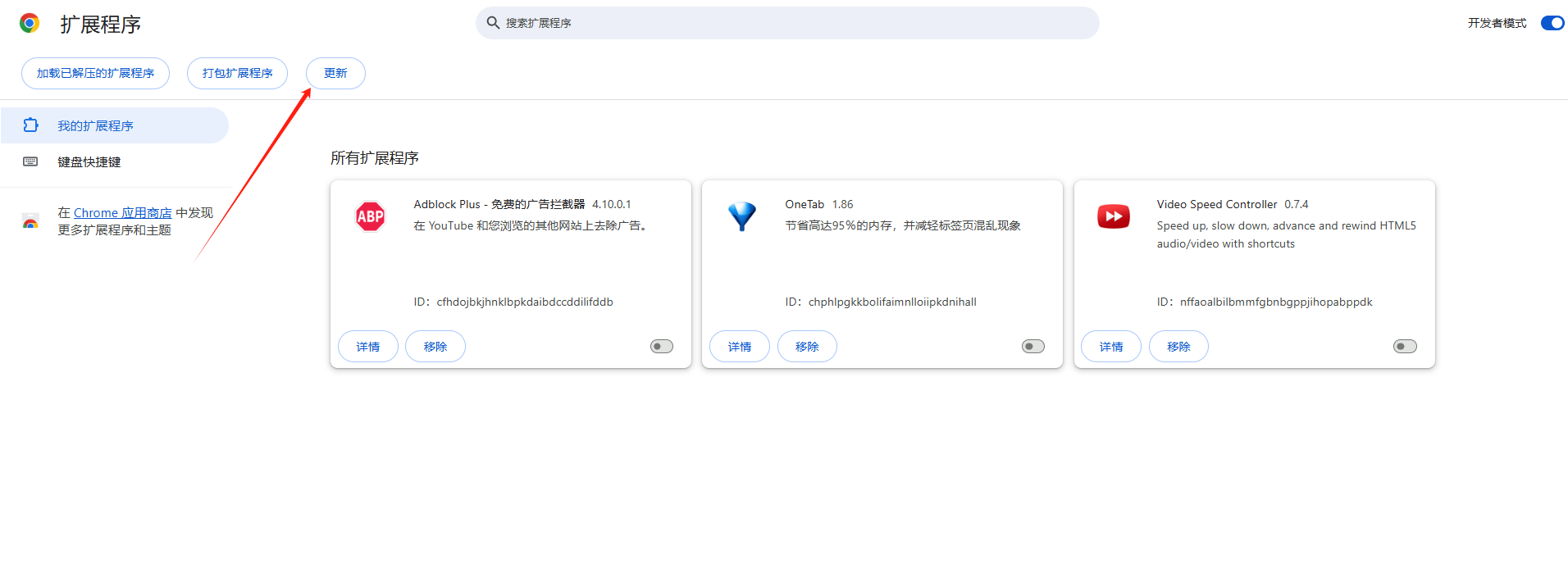
Task: Open 详情 for Video Speed Controller
Action: pyautogui.click(x=1111, y=347)
